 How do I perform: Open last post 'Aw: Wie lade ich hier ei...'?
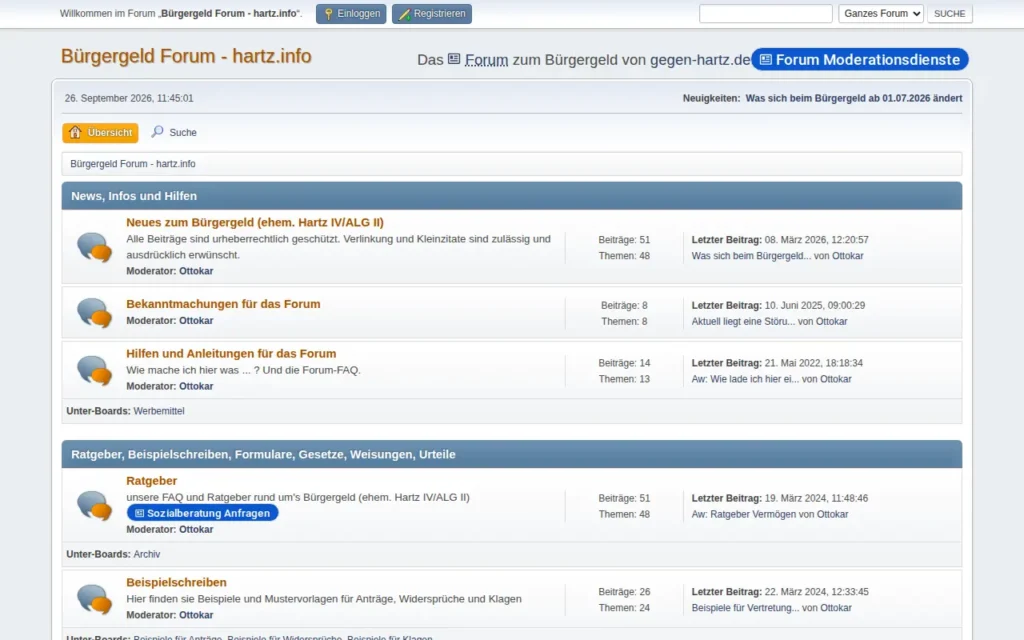745,379
